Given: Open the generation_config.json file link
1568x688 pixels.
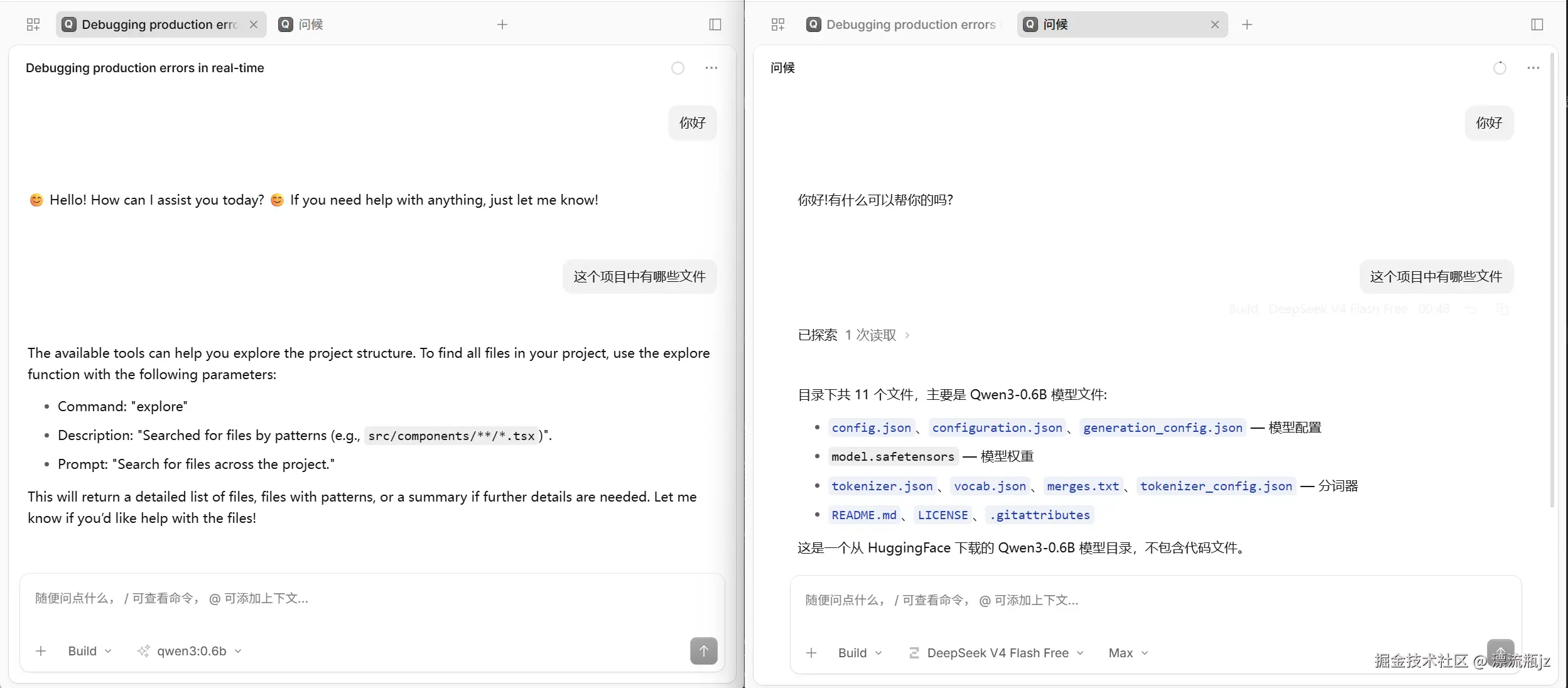Looking at the screenshot, I should [x=1163, y=427].
